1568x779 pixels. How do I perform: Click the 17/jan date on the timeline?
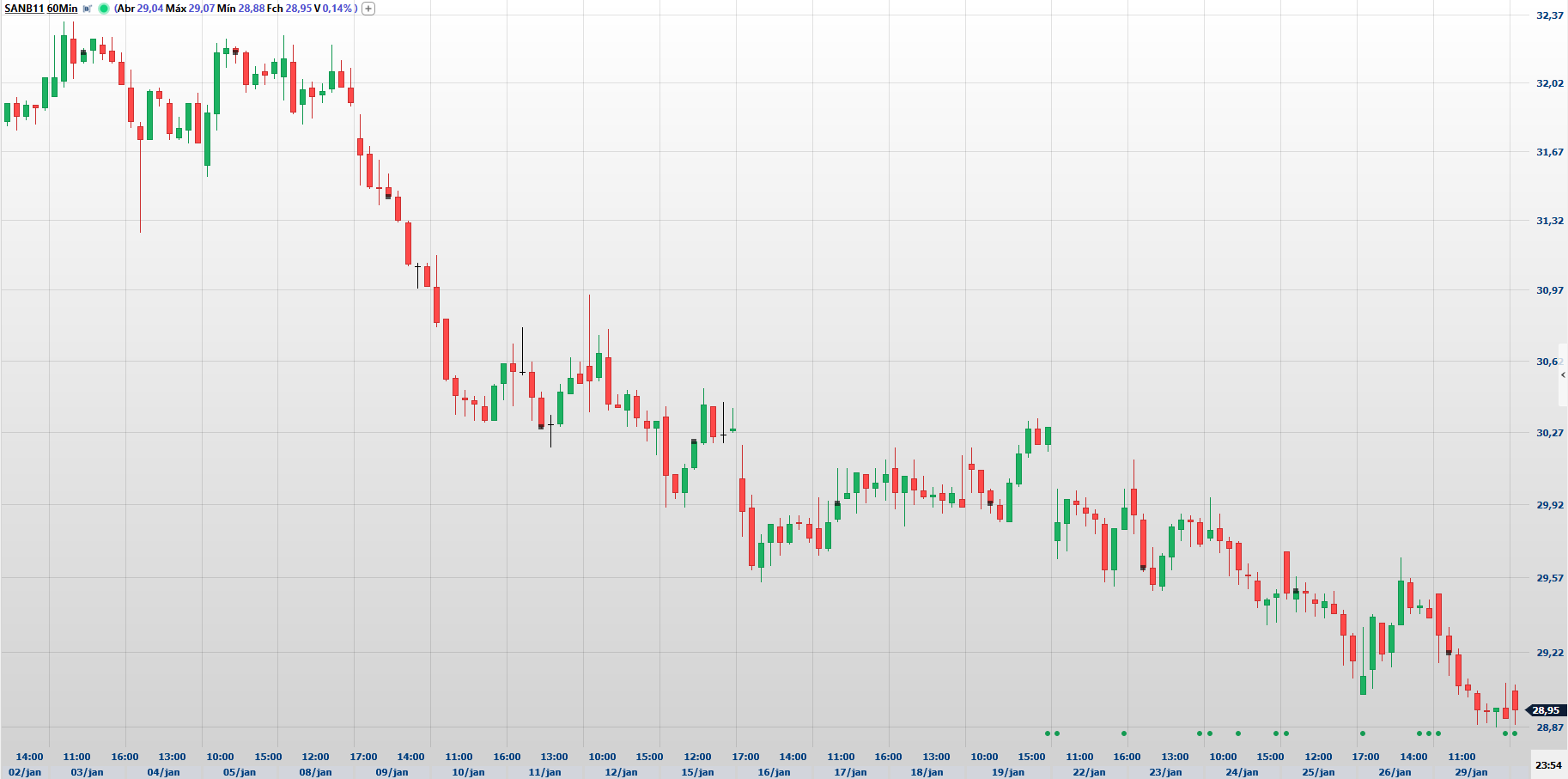pos(850,772)
